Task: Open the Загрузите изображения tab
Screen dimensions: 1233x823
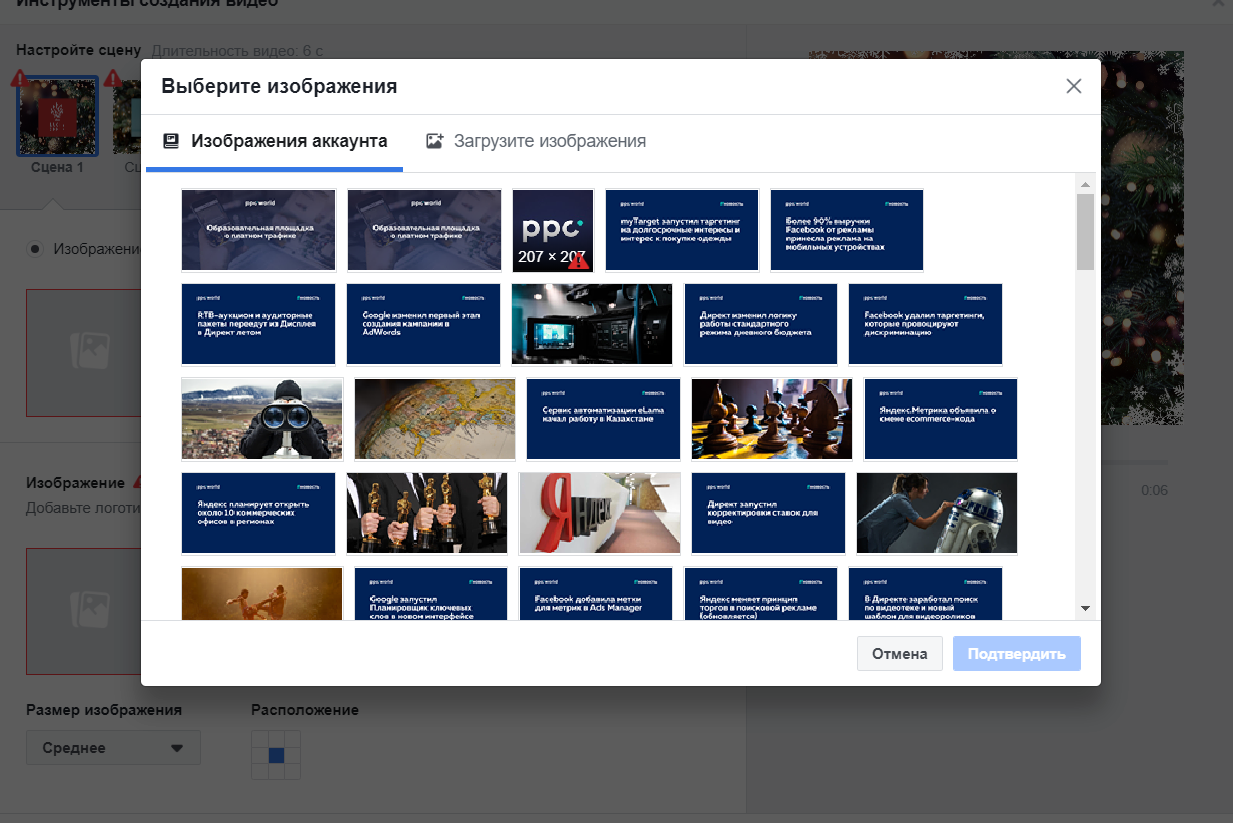Action: click(536, 141)
